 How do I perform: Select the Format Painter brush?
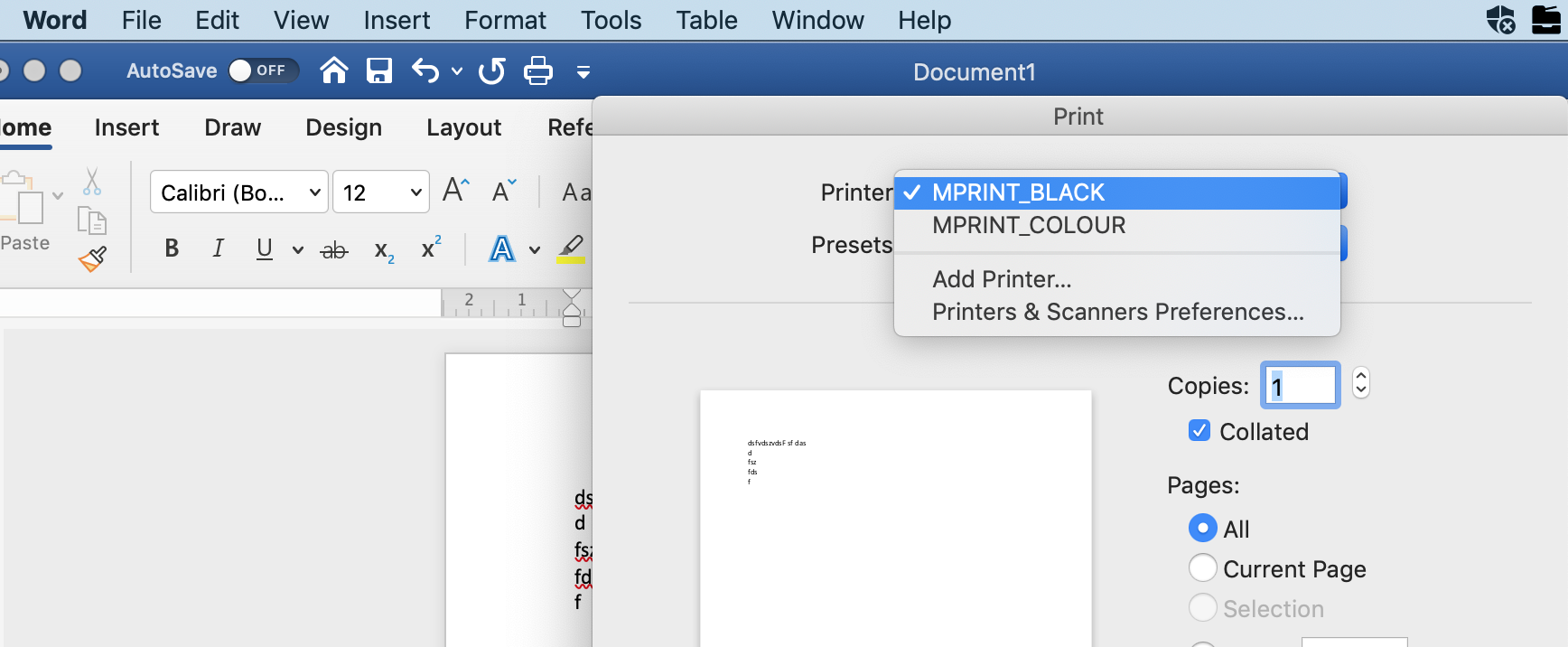tap(92, 259)
